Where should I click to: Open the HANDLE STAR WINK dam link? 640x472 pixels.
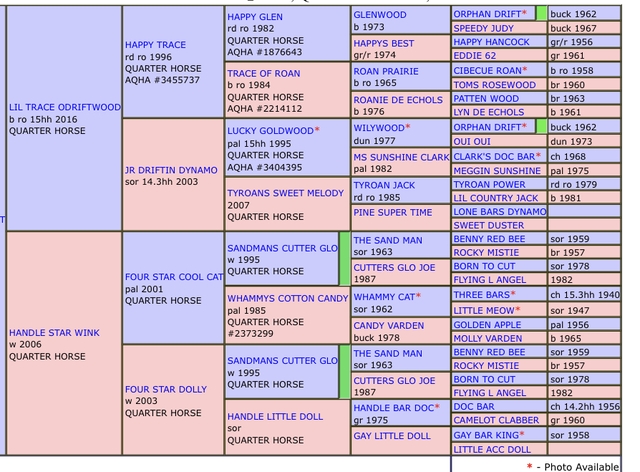click(x=54, y=332)
